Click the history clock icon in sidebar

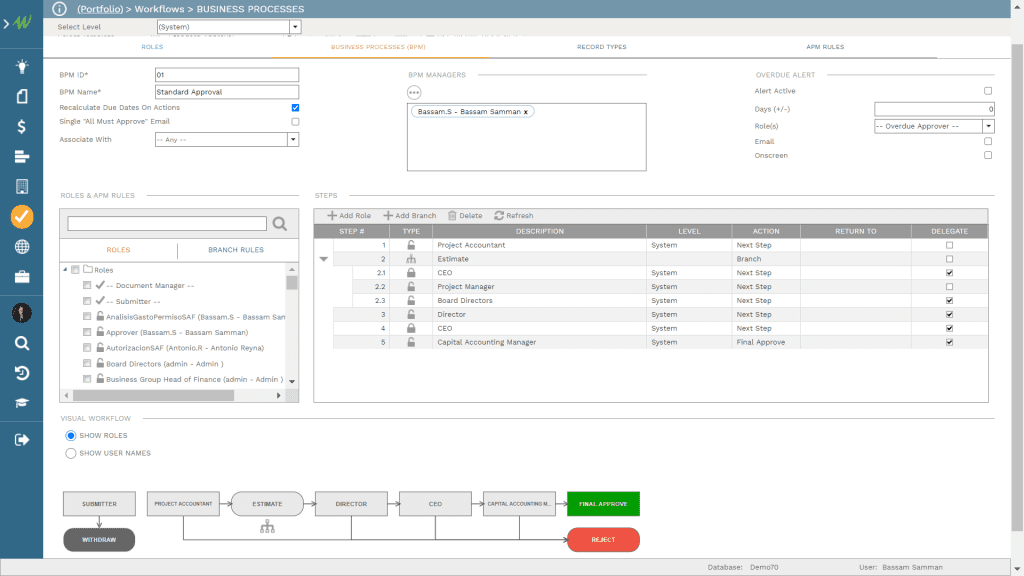[x=21, y=373]
